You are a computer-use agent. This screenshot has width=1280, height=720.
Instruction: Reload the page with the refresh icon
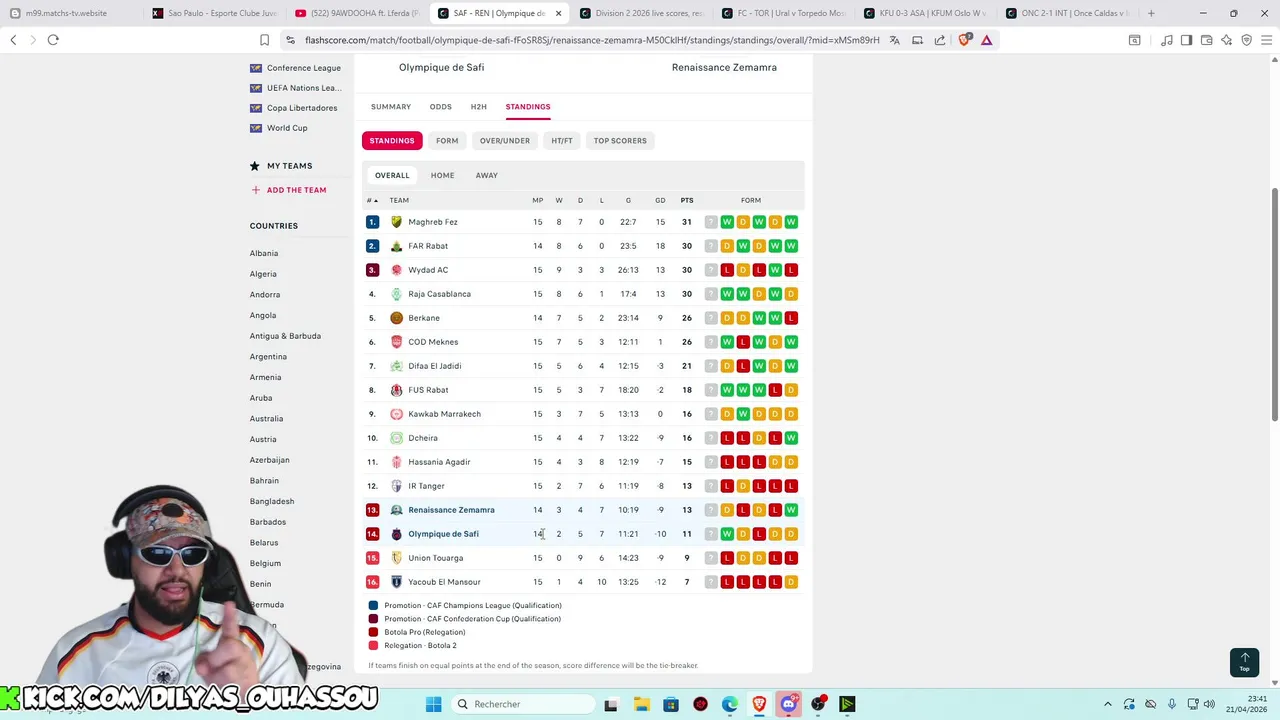point(53,40)
